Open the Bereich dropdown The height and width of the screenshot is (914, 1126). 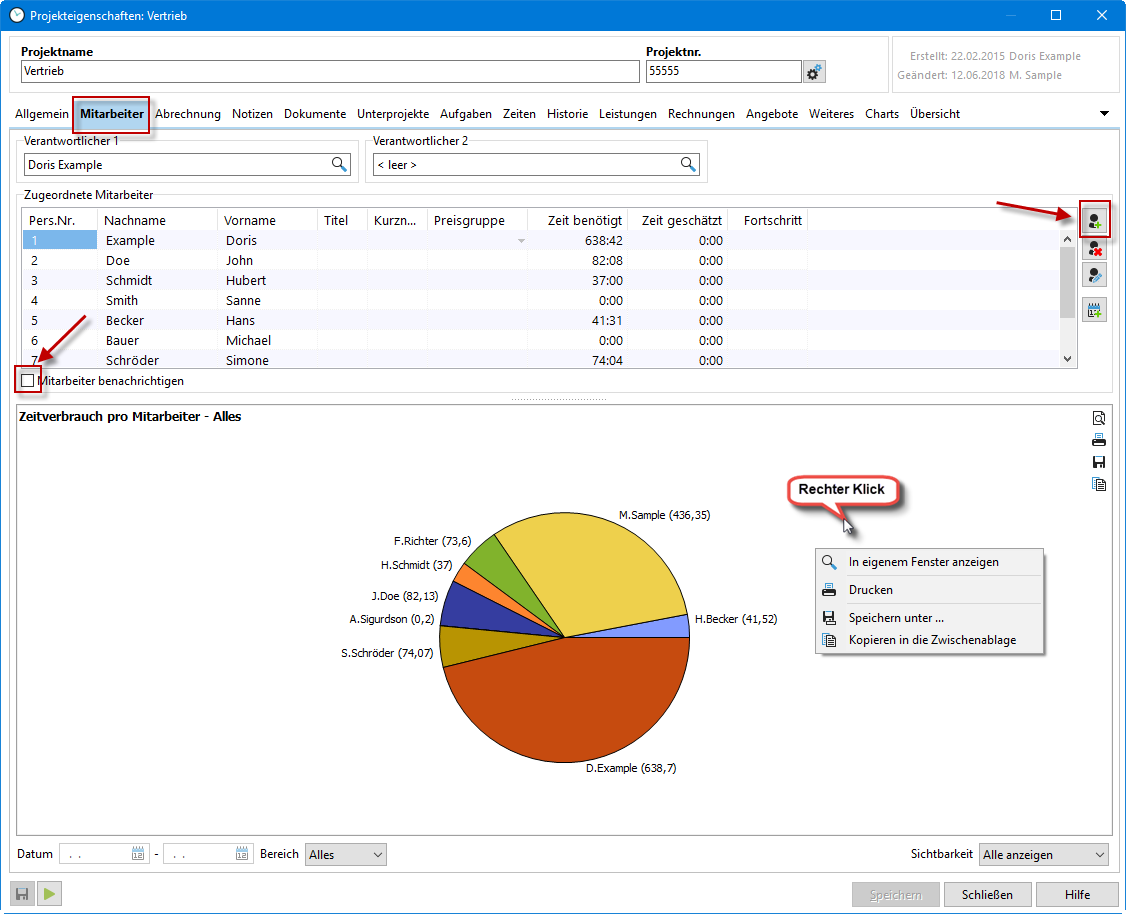click(x=345, y=855)
